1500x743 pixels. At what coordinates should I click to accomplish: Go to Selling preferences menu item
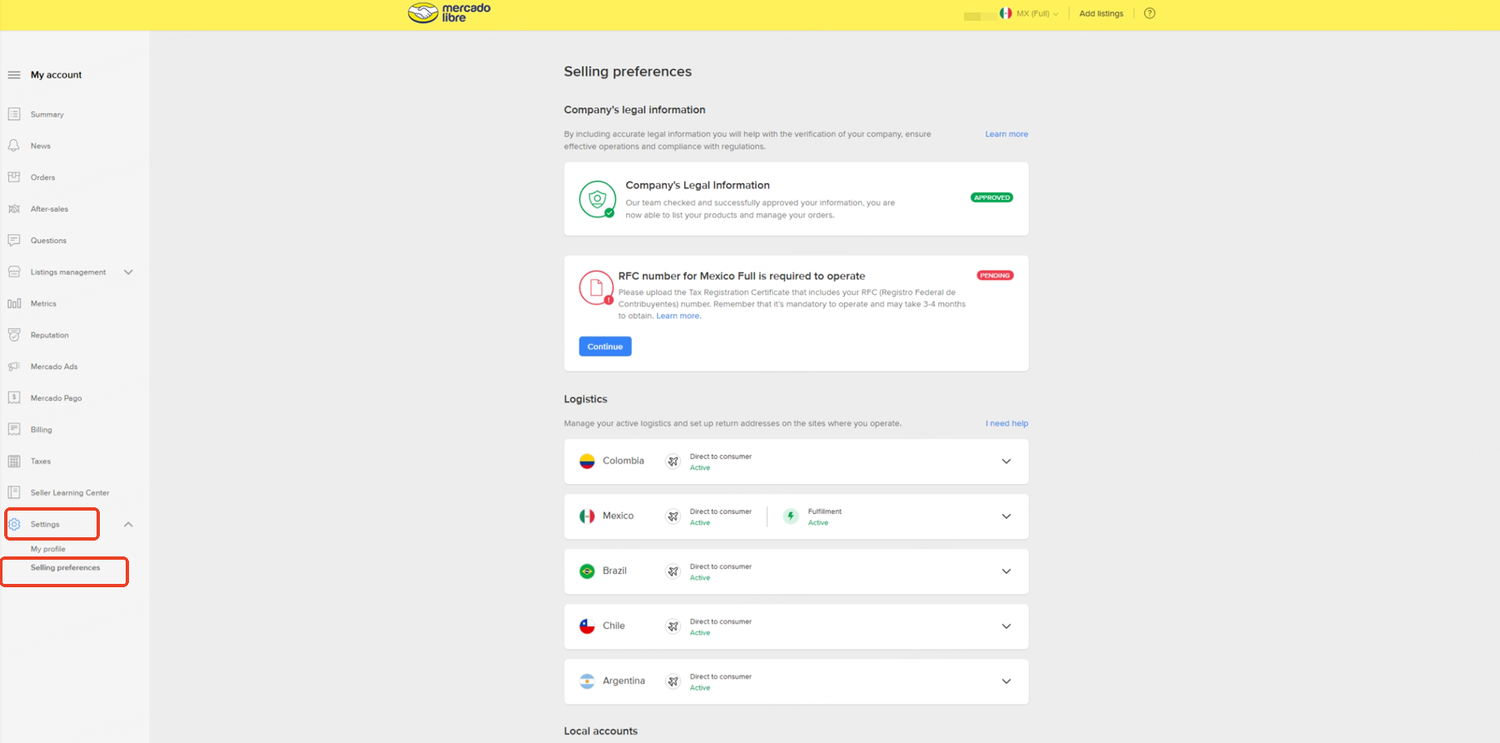click(65, 568)
